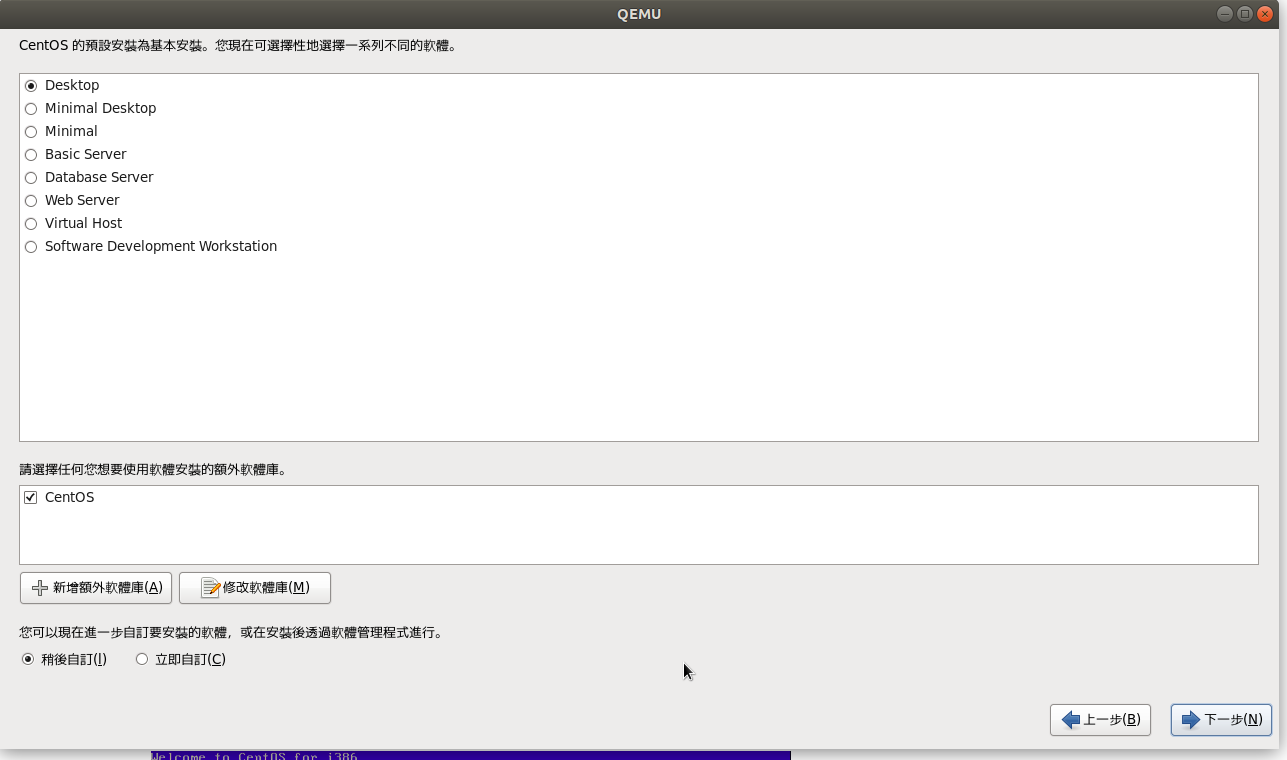The image size is (1287, 760).
Task: Pick the Web Server installation type
Action: (x=31, y=201)
